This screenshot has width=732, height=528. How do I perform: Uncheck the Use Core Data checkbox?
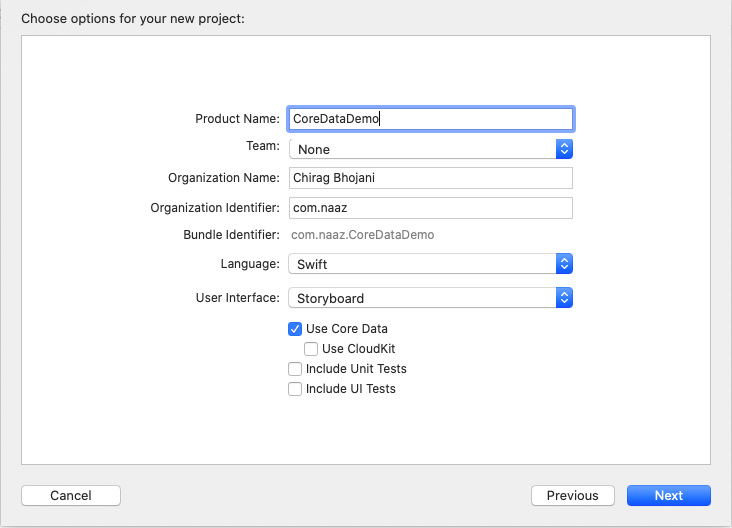click(295, 329)
